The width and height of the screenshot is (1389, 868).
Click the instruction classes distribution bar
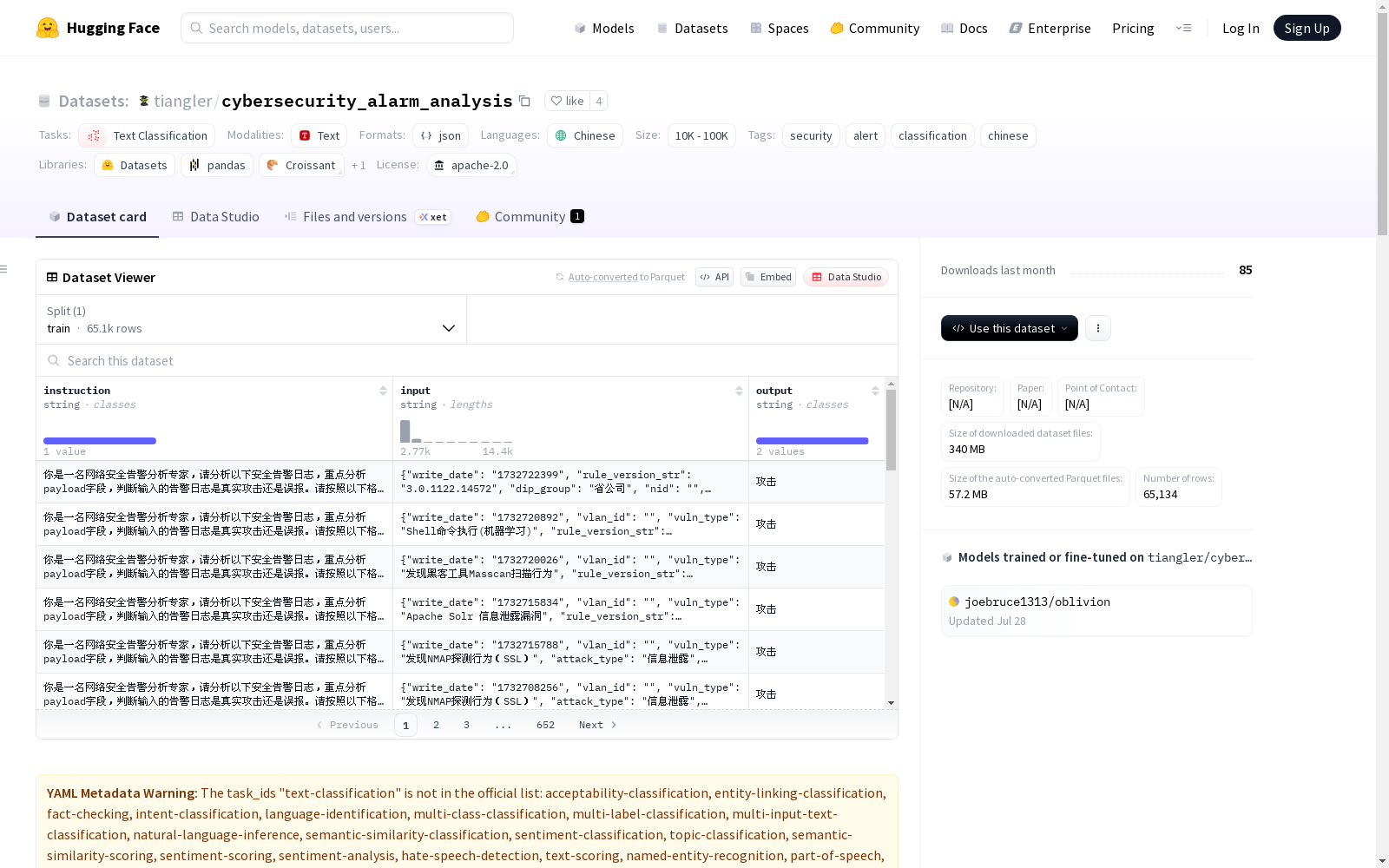100,441
